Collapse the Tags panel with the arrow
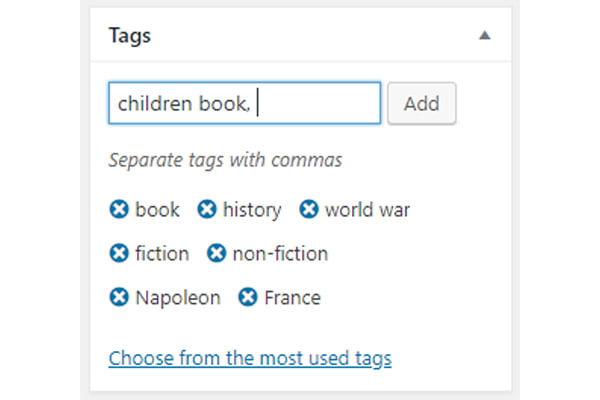The image size is (600, 400). [485, 36]
